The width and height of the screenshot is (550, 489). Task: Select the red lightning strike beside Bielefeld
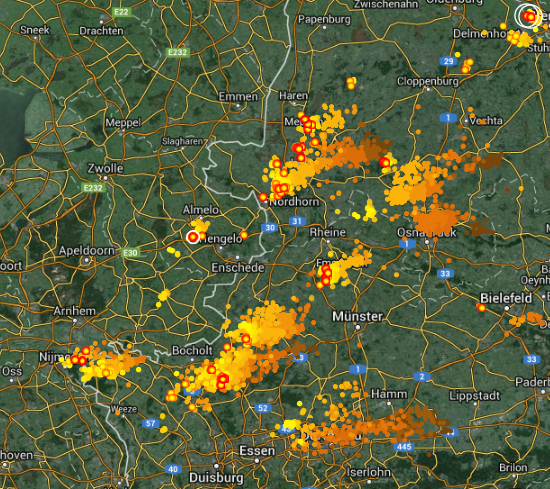pos(482,308)
